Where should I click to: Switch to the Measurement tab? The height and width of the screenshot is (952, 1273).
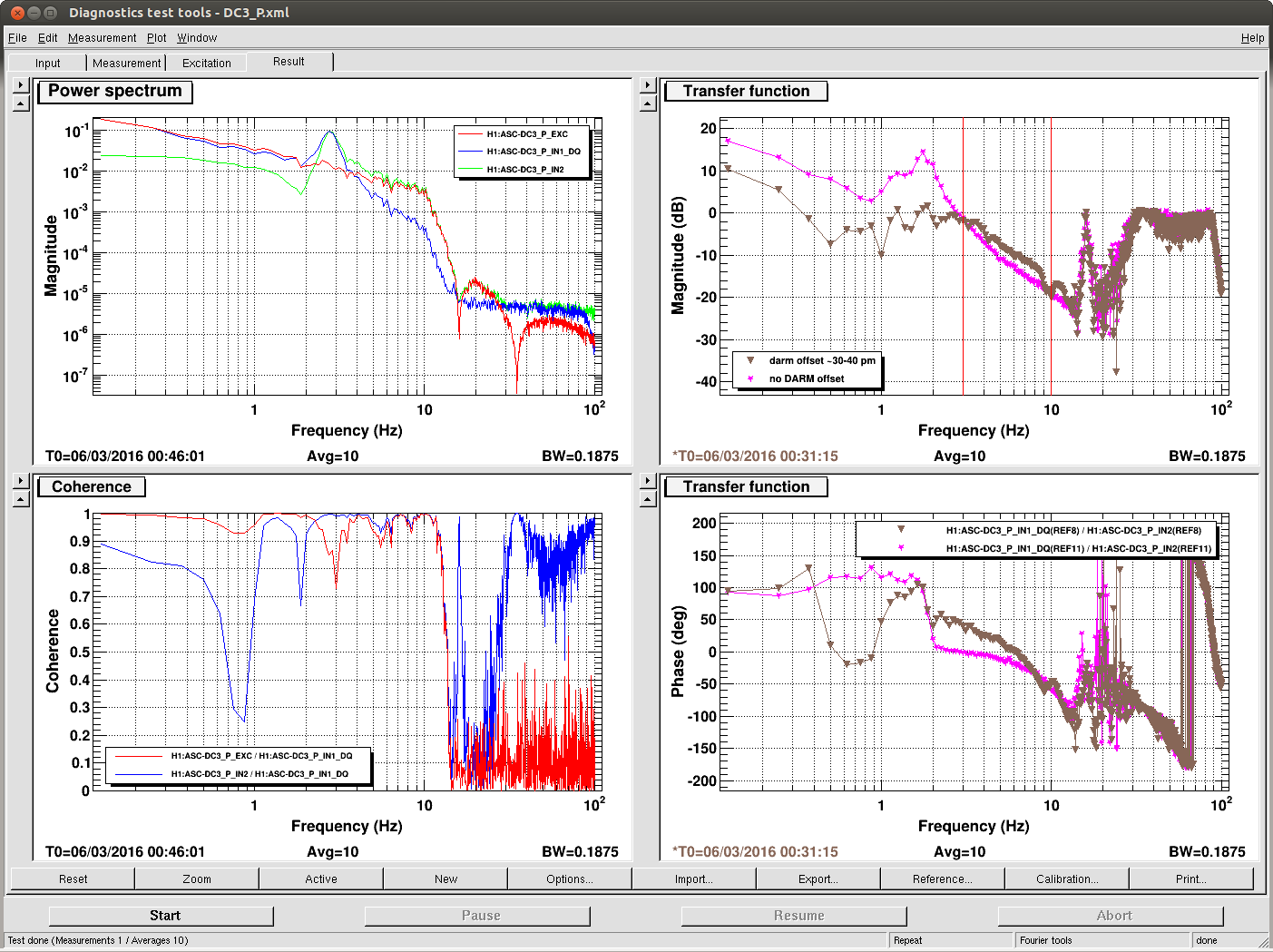coord(126,63)
